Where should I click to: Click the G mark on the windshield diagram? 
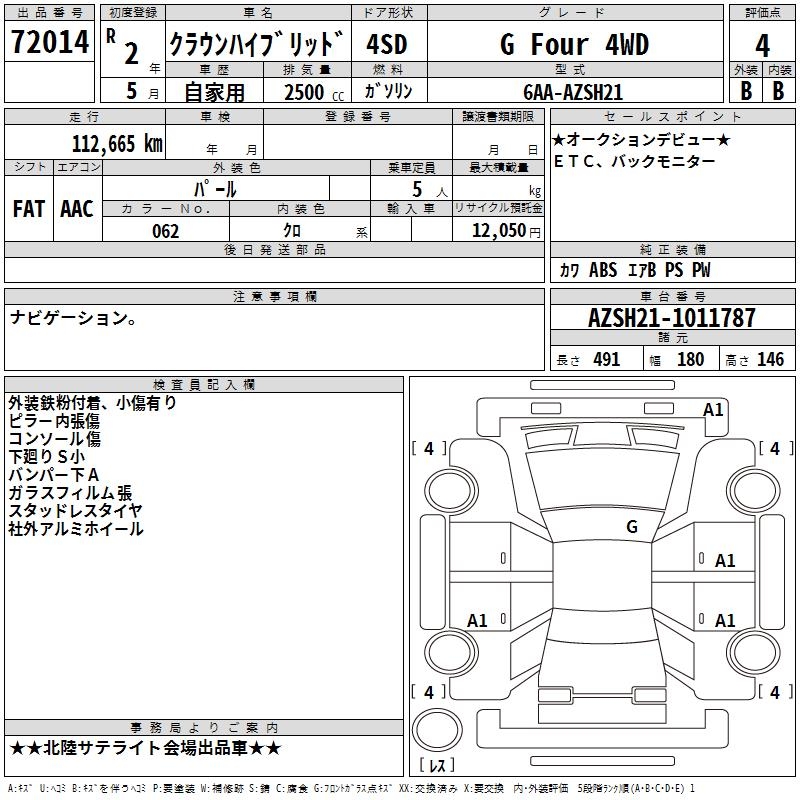(x=632, y=527)
